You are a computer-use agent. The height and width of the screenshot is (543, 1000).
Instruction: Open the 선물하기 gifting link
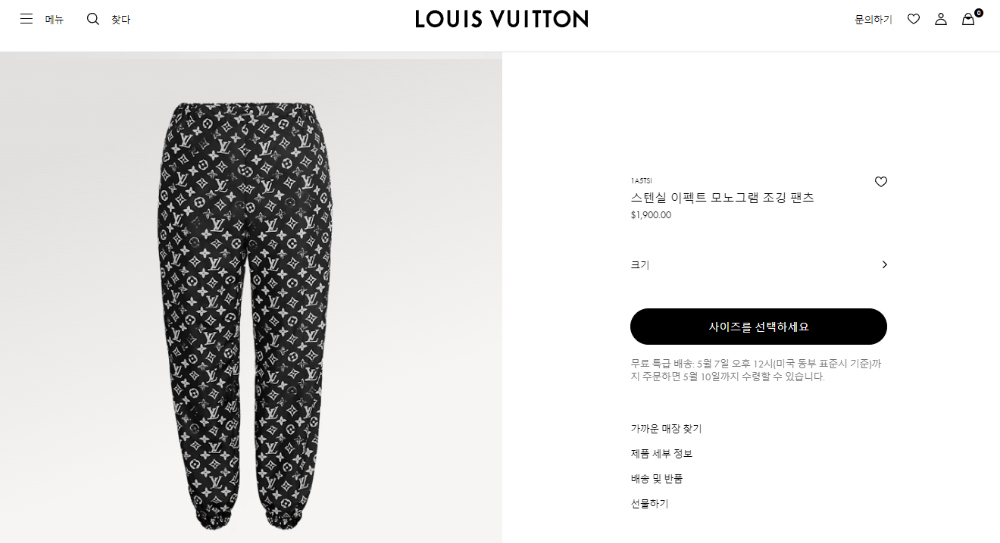coord(649,503)
